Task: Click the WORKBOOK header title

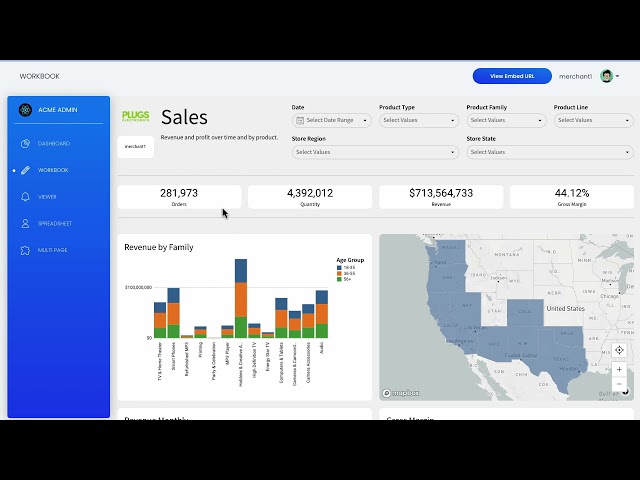Action: click(40, 76)
